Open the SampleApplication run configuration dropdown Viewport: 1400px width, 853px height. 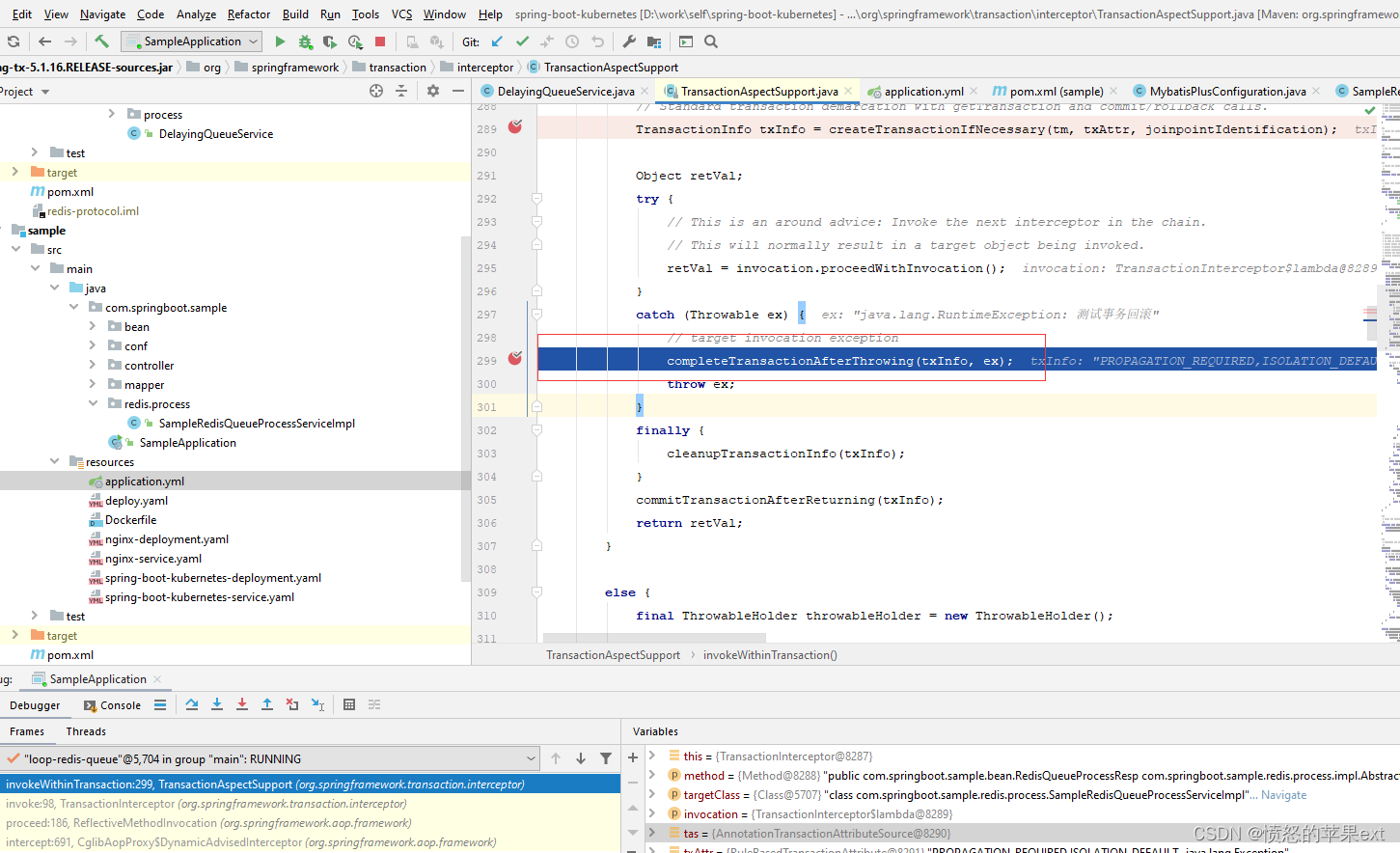tap(192, 41)
